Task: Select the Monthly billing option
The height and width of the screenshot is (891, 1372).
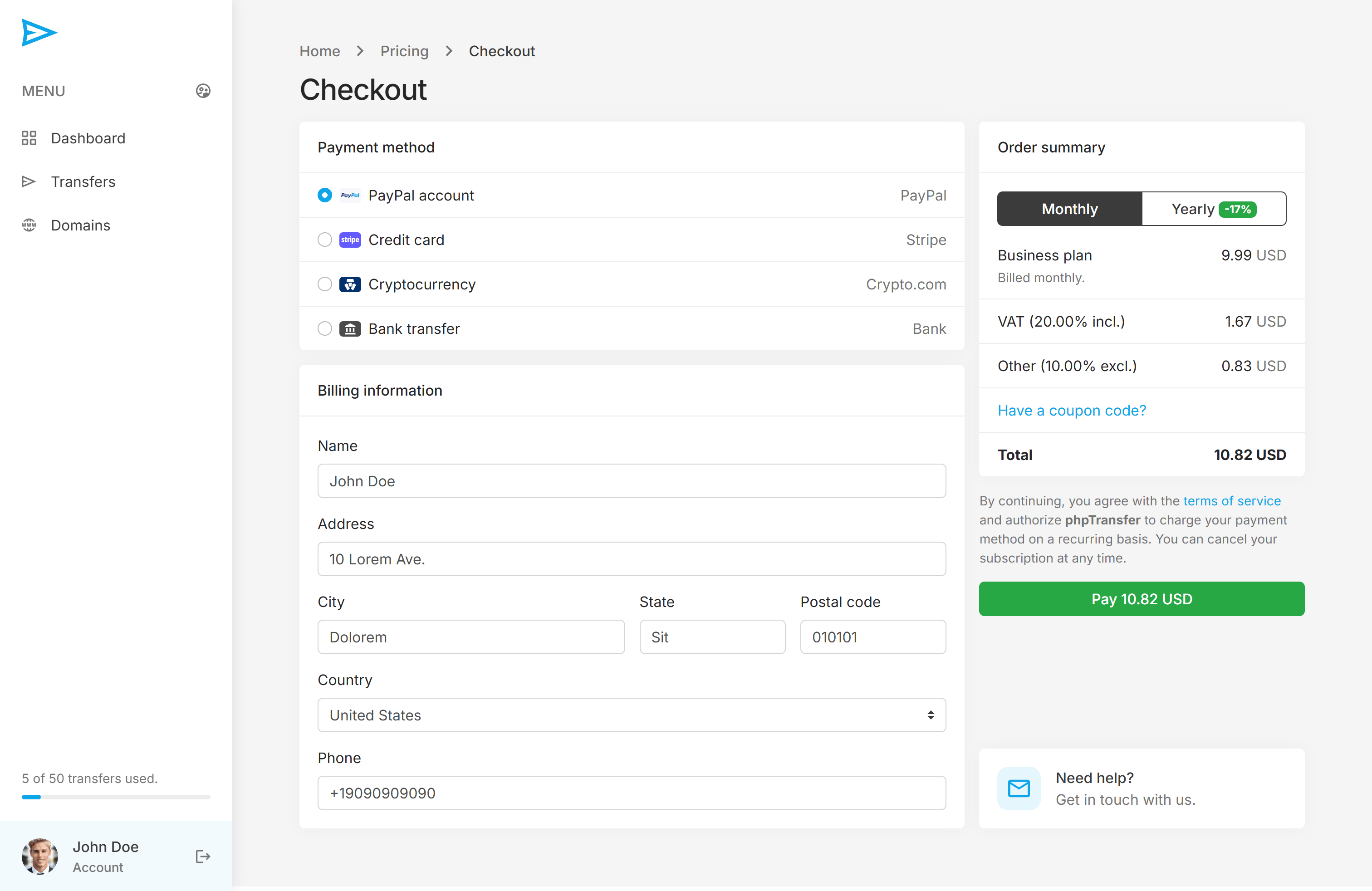Action: (1069, 209)
